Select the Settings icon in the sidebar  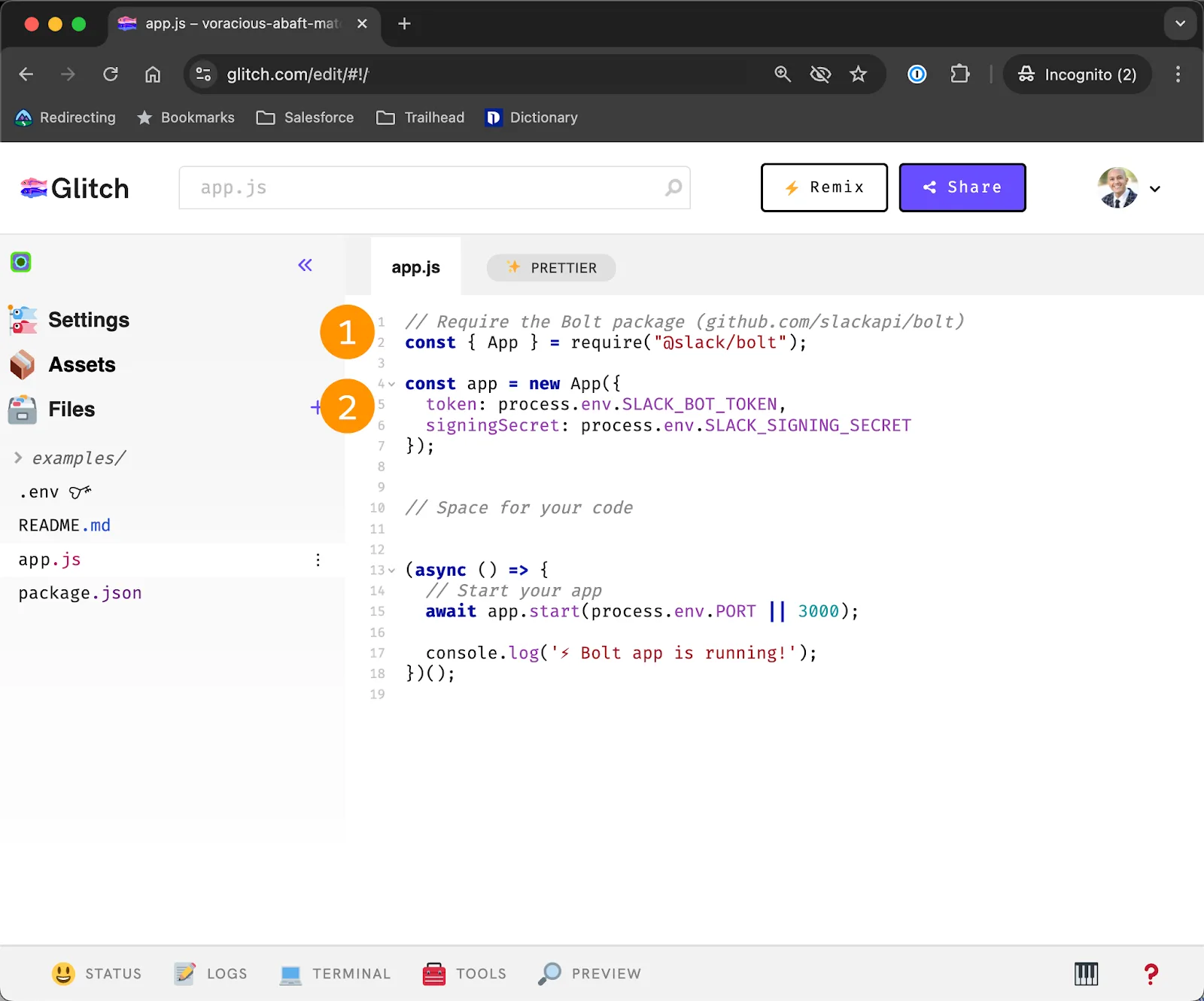(x=22, y=319)
